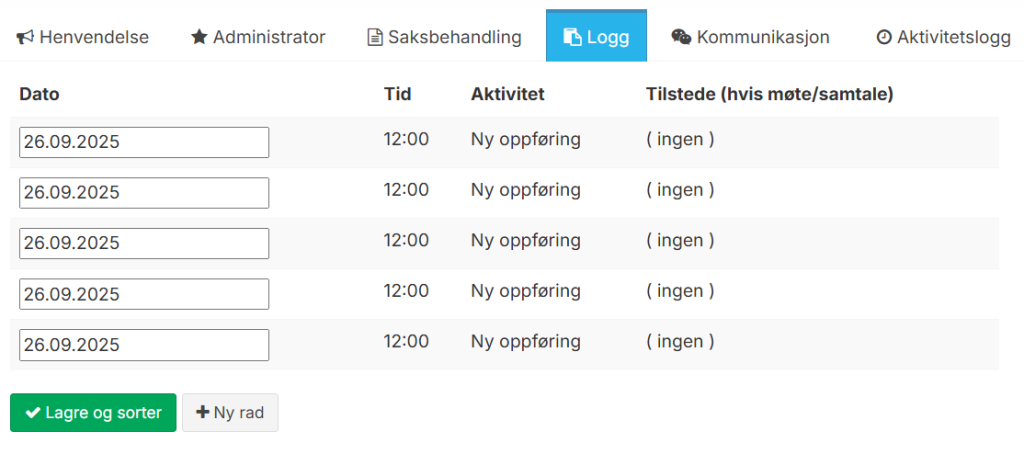Viewport: 1024px width, 454px height.
Task: Click the star icon beside Administrator
Action: pyautogui.click(x=199, y=38)
